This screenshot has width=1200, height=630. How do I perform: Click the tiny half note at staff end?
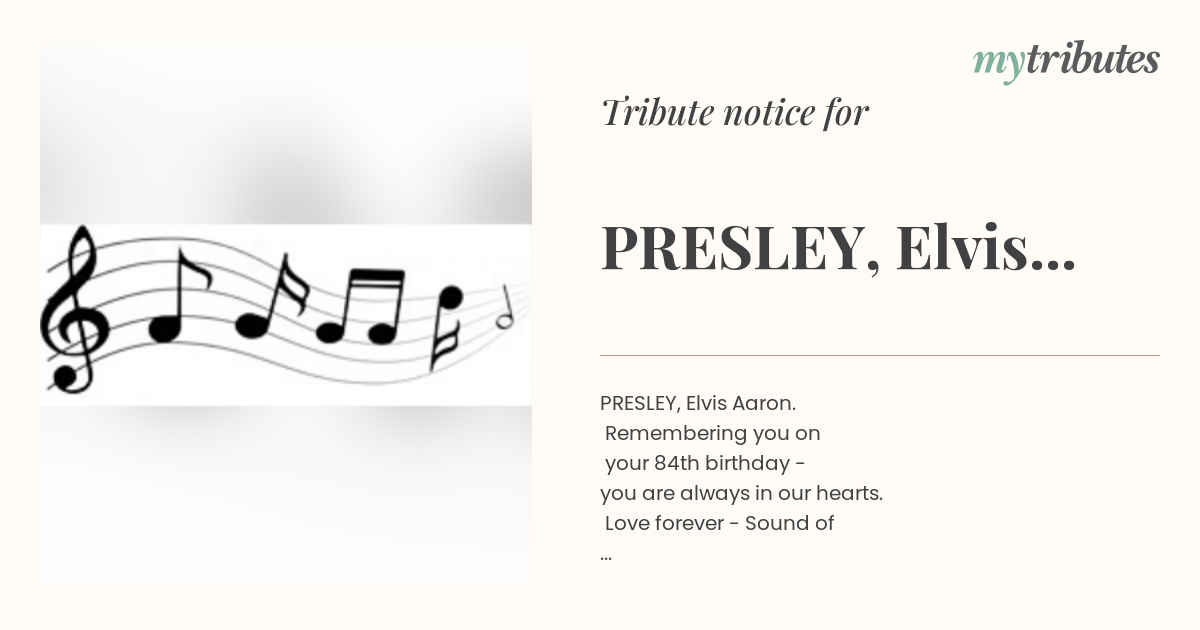pos(505,307)
